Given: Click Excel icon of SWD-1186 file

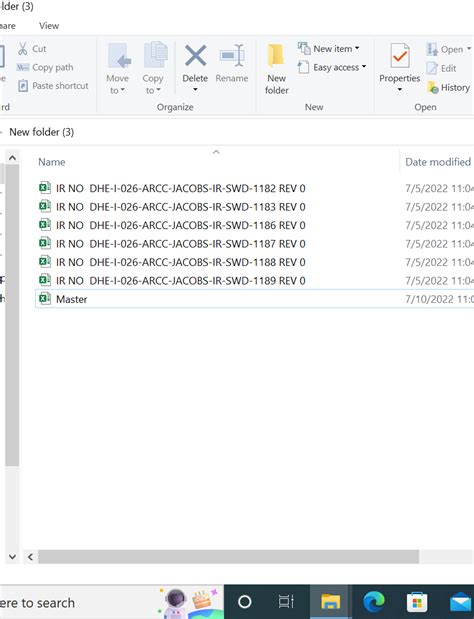Looking at the screenshot, I should (45, 225).
